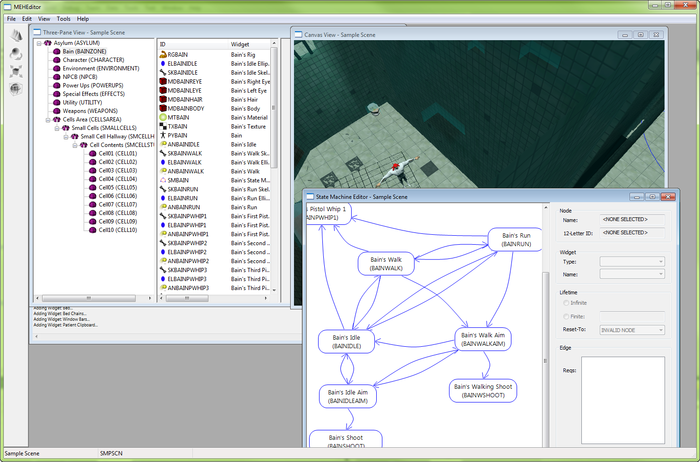Screen dimensions: 700x462
Task: Select Cell10 (CELL10) in the tree
Action: (x=118, y=230)
